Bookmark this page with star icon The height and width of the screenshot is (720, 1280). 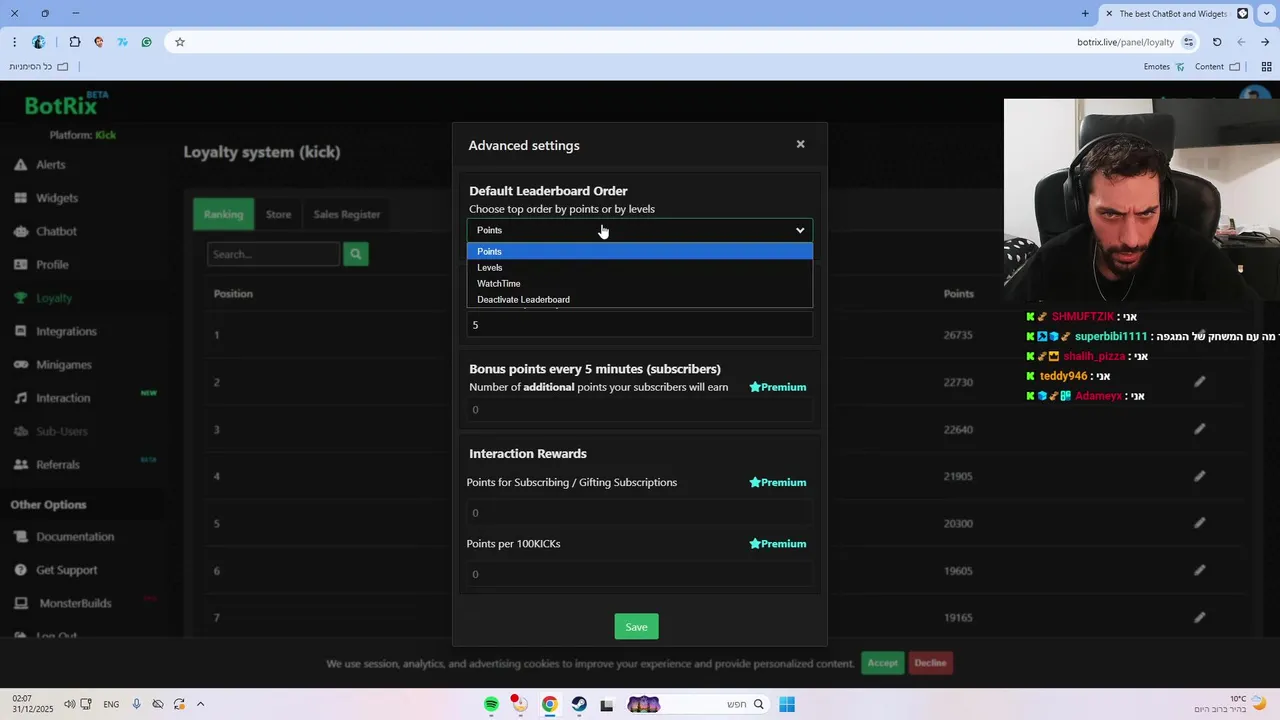[180, 42]
